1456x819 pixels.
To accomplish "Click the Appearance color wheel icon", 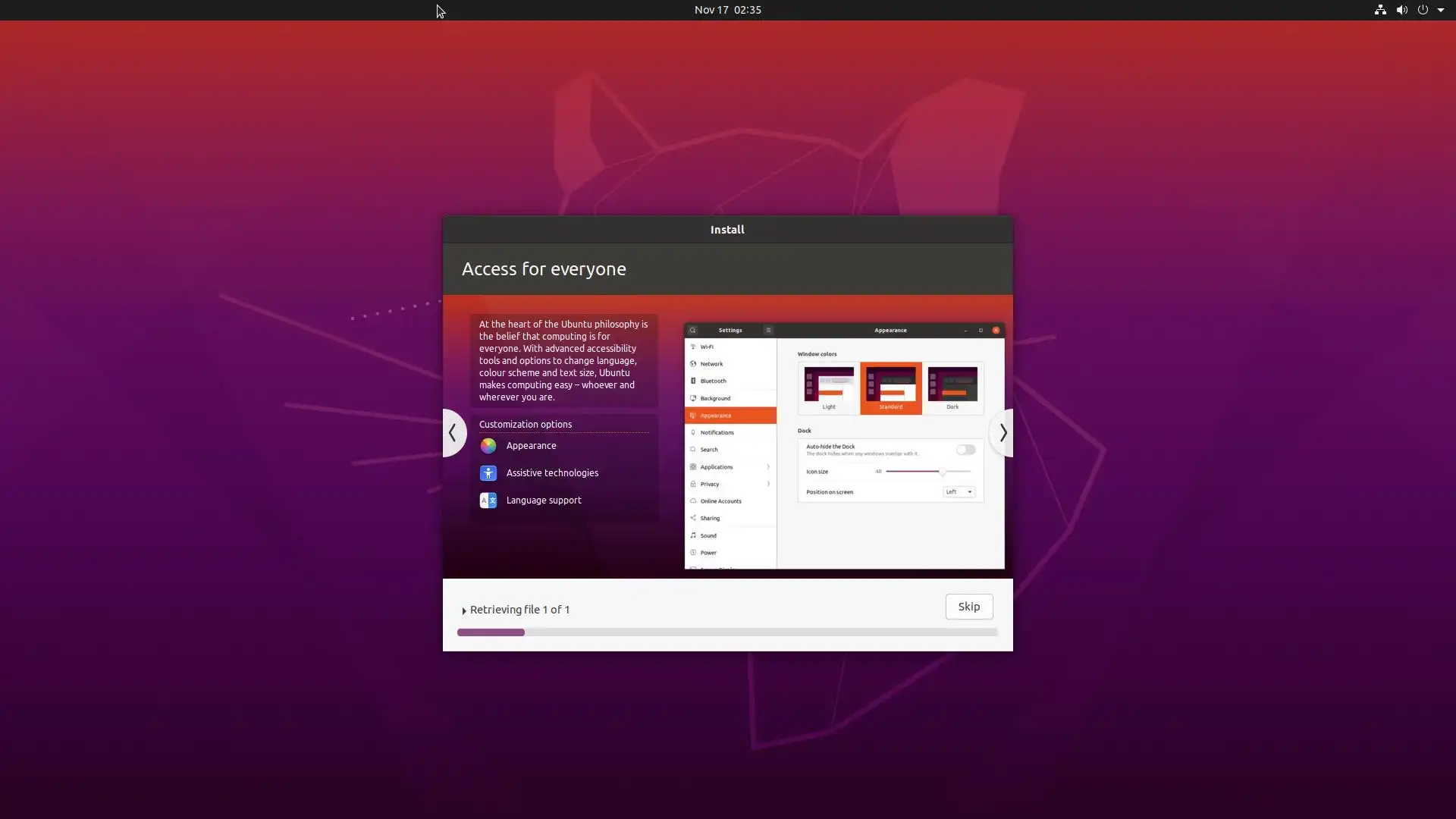I will pos(488,446).
